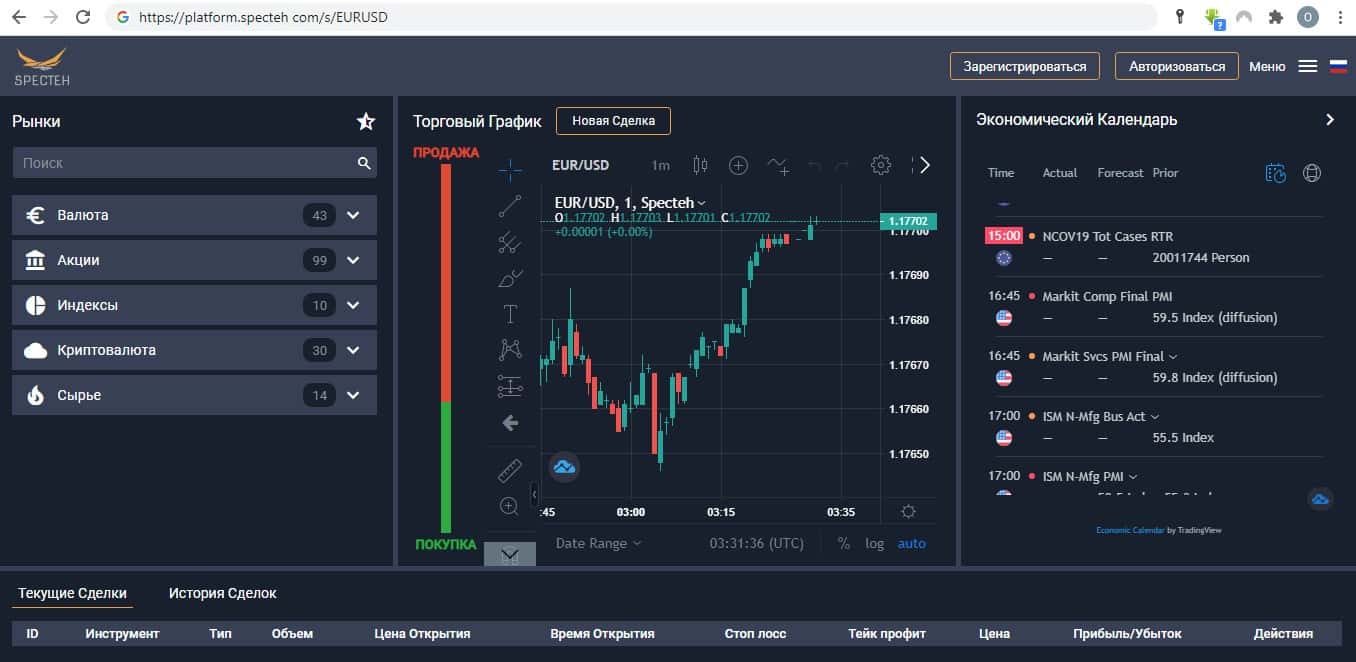Screen dimensions: 1356x662
Task: Switch to Текущие Сделки tab
Action: point(72,593)
